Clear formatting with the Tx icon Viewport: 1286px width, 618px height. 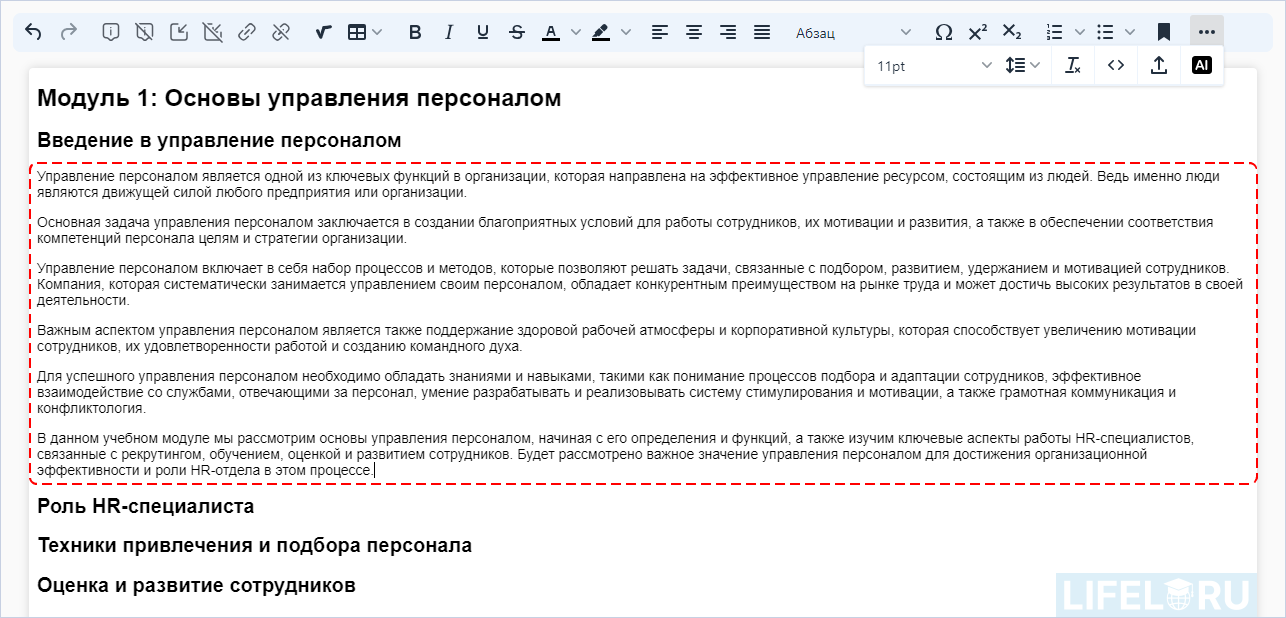[1072, 64]
